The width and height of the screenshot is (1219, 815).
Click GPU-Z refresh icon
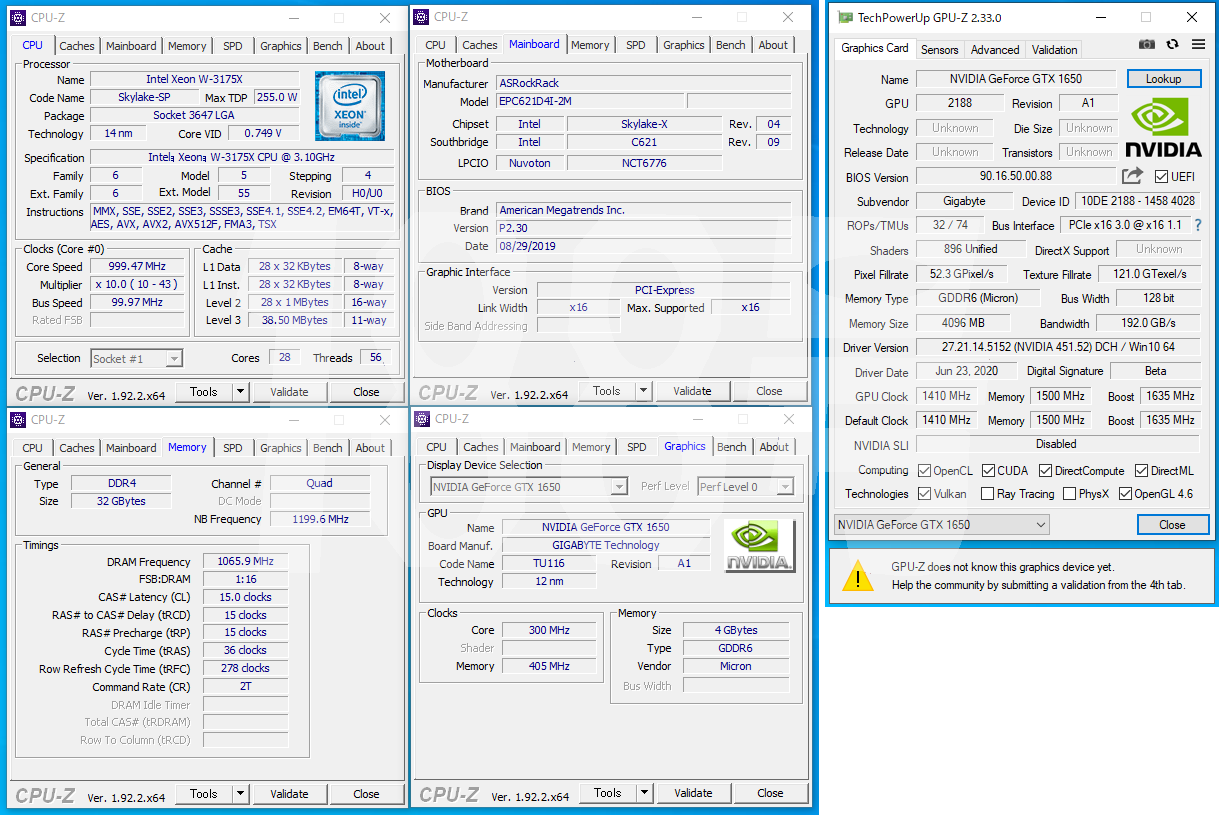[x=1172, y=45]
